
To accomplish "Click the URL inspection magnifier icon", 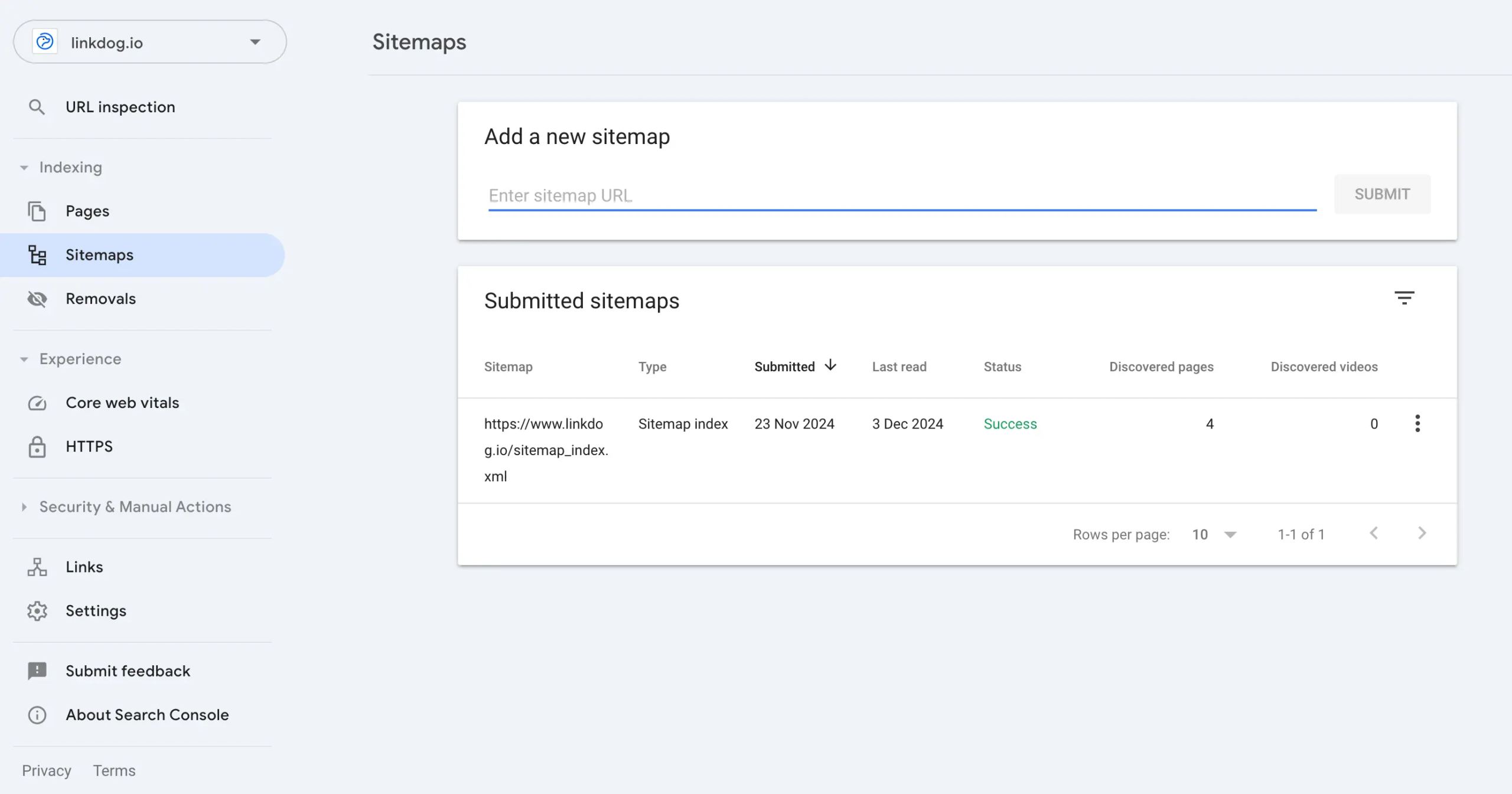I will [37, 107].
